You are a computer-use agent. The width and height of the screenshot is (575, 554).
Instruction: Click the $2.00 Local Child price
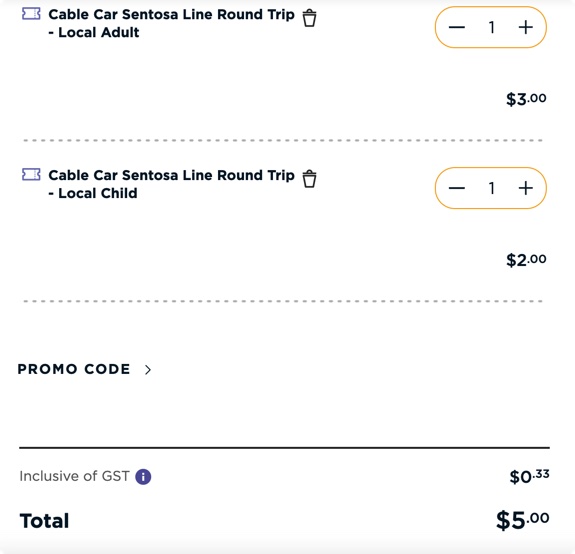tap(526, 260)
